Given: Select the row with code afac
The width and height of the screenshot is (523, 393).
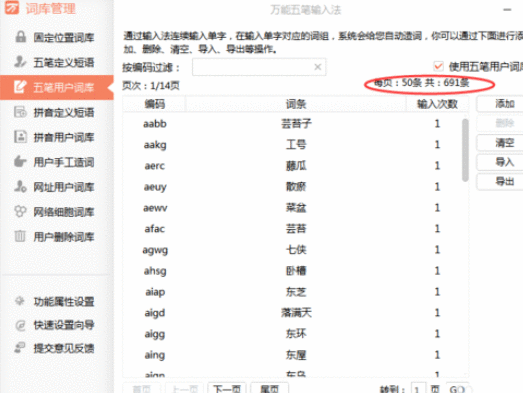Looking at the screenshot, I should pyautogui.click(x=293, y=229).
